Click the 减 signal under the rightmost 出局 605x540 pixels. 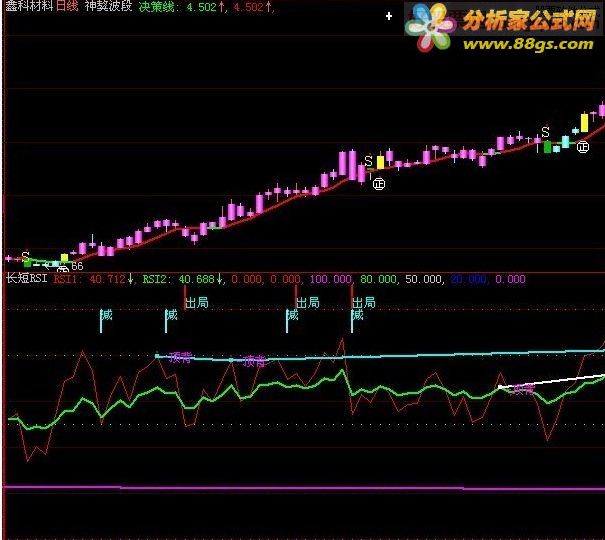click(x=357, y=316)
